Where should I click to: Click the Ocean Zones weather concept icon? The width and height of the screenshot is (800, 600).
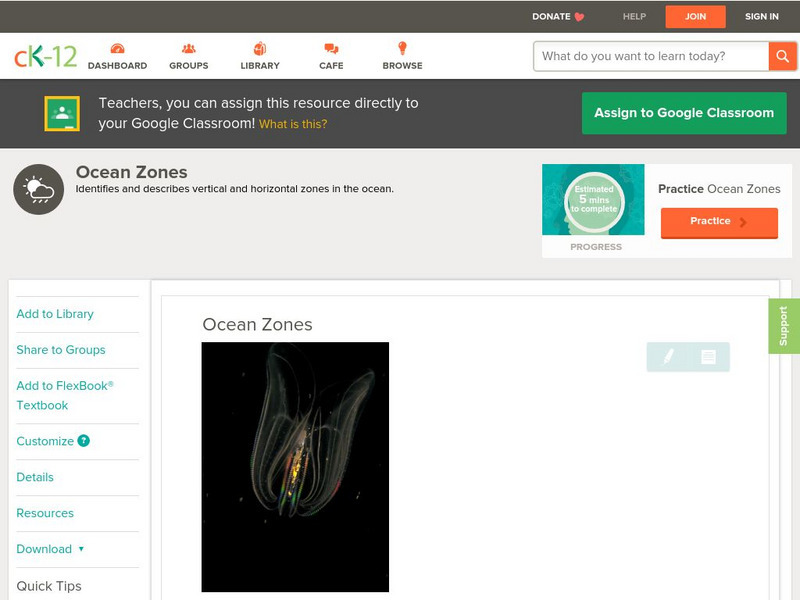(39, 189)
